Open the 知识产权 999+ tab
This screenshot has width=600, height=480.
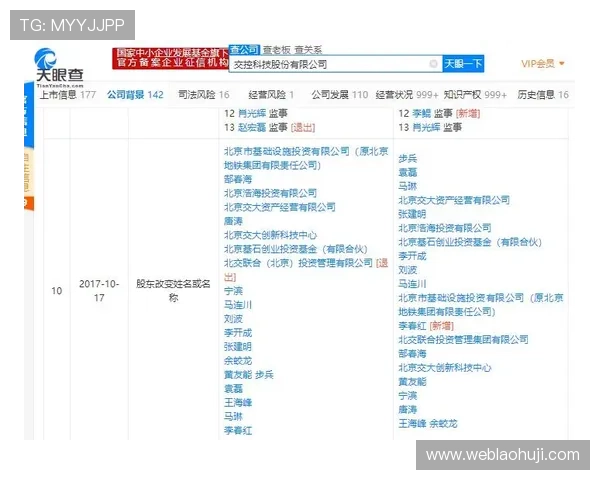[475, 95]
